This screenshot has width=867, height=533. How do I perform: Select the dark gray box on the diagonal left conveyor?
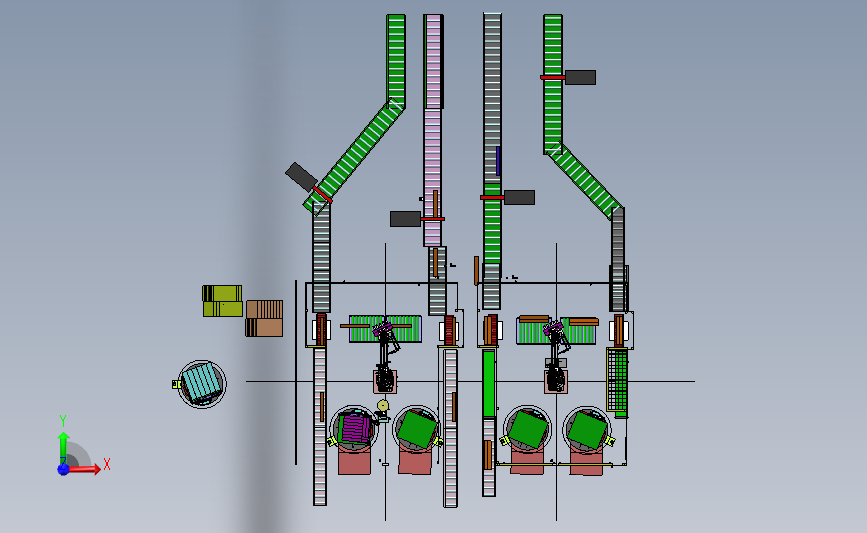click(x=301, y=177)
